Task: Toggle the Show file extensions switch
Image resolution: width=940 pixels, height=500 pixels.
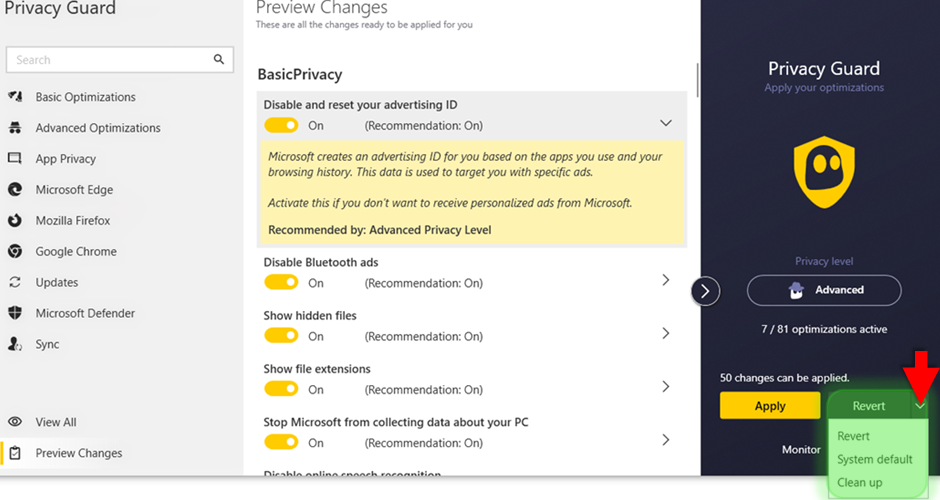Action: (281, 389)
